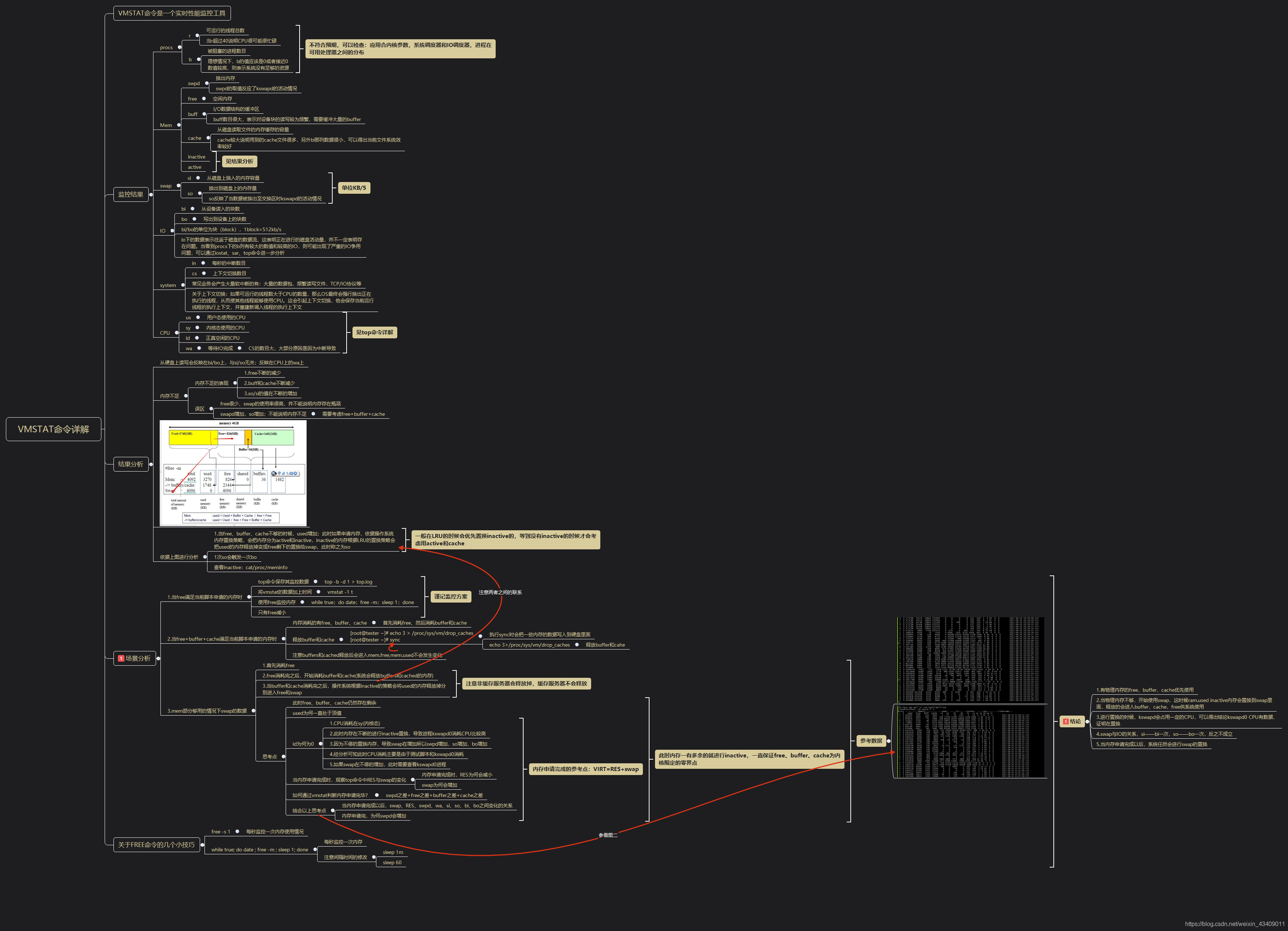The height and width of the screenshot is (931, 1288).
Task: Select the 谨记监控方案 summary label
Action: pyautogui.click(x=451, y=597)
